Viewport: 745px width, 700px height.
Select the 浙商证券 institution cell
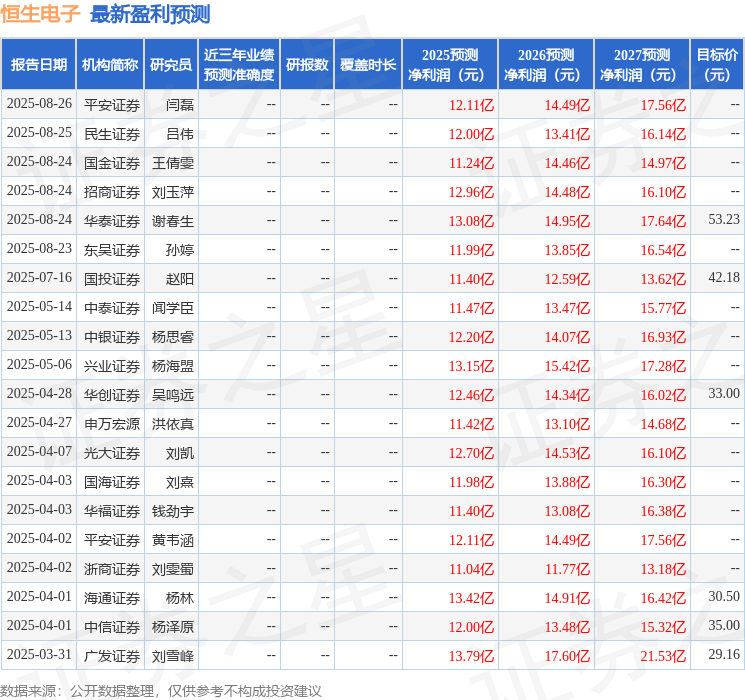112,569
